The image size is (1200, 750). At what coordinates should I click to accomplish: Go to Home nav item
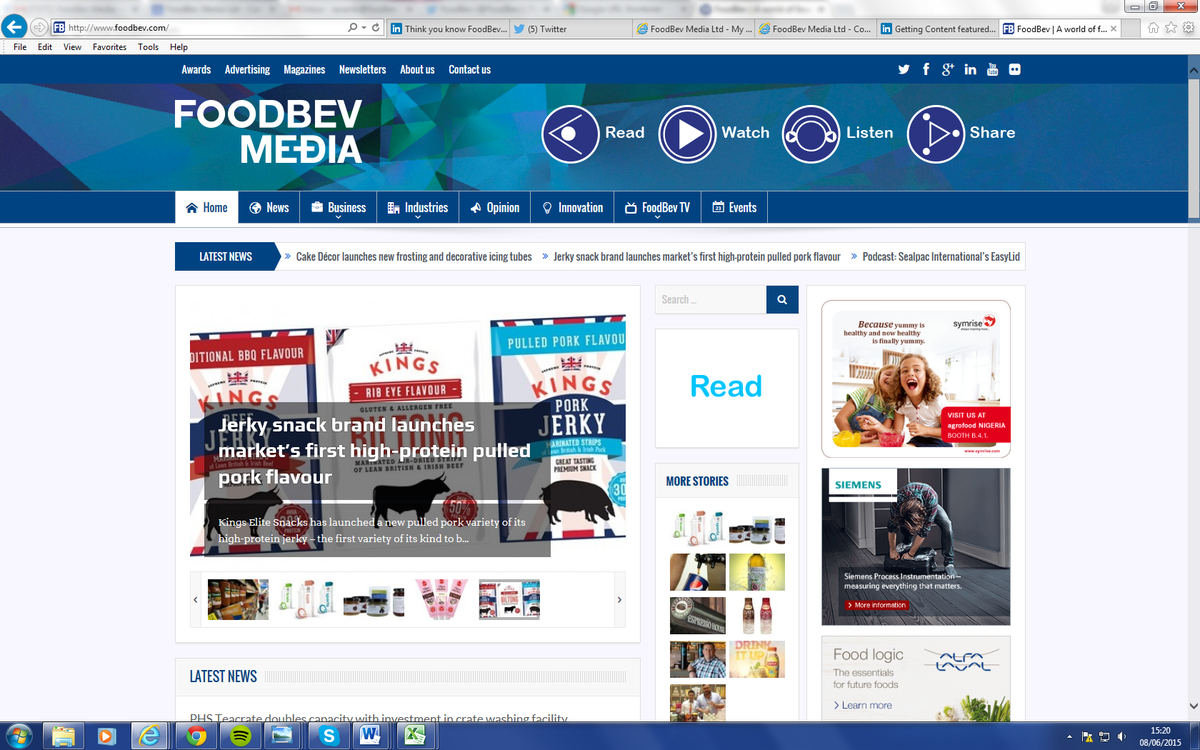tap(207, 207)
